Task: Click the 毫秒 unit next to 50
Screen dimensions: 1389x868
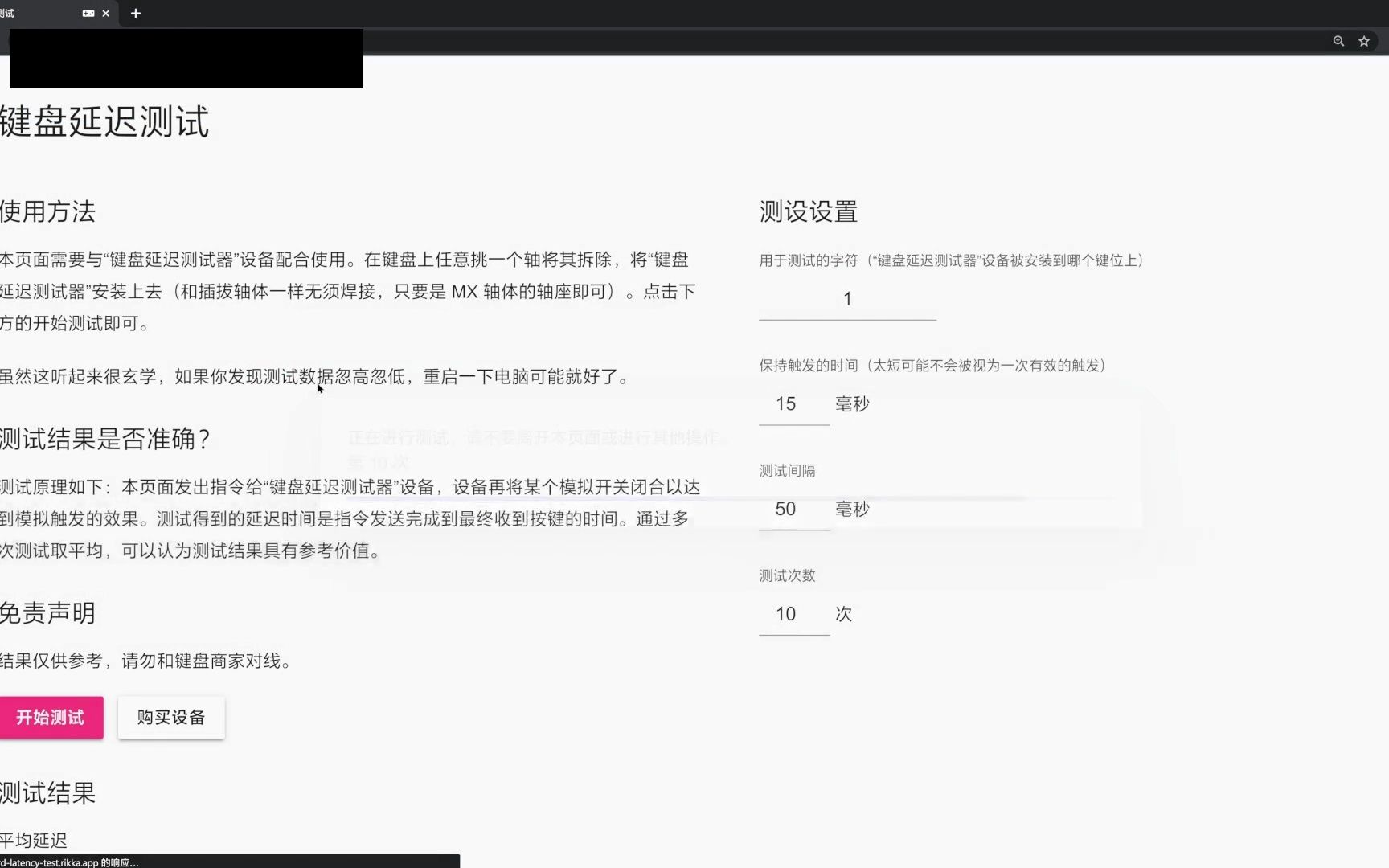Action: click(852, 510)
